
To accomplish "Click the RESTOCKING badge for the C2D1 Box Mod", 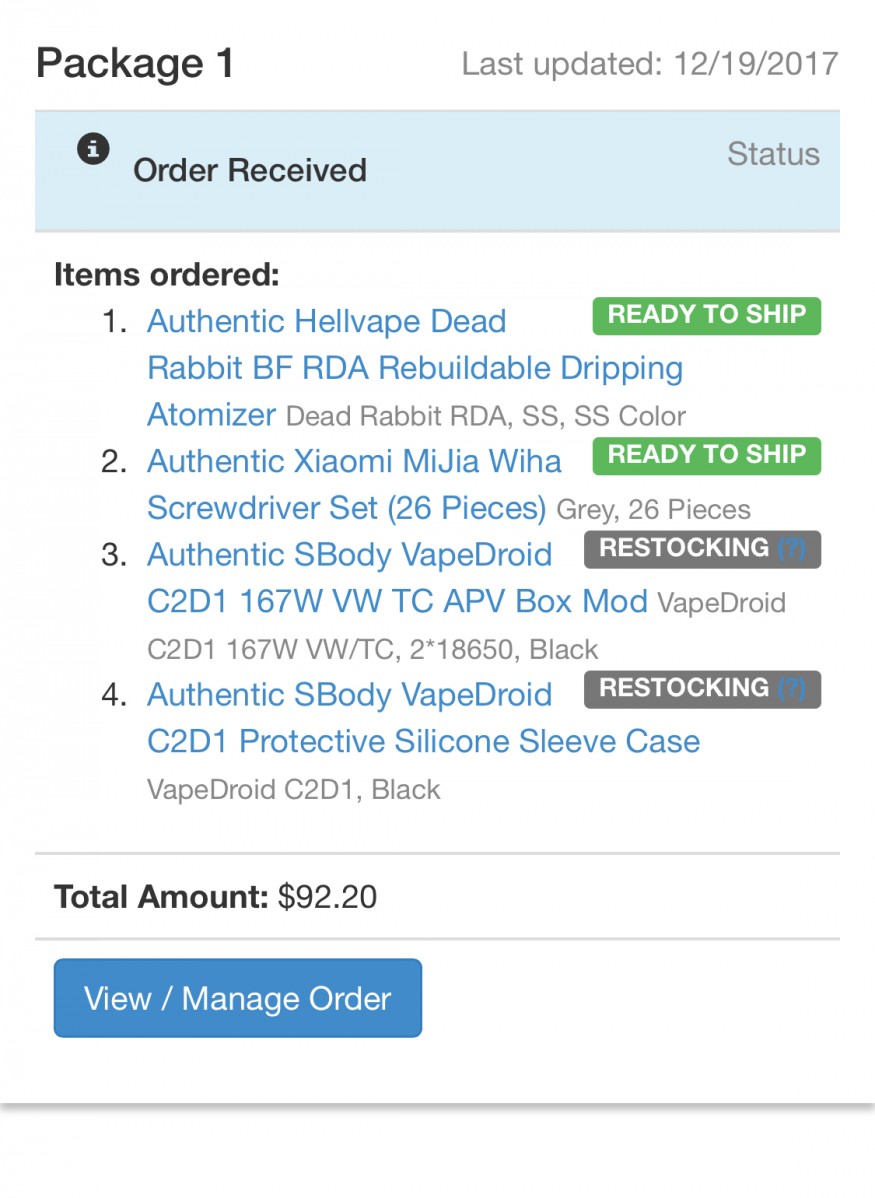I will [x=684, y=549].
